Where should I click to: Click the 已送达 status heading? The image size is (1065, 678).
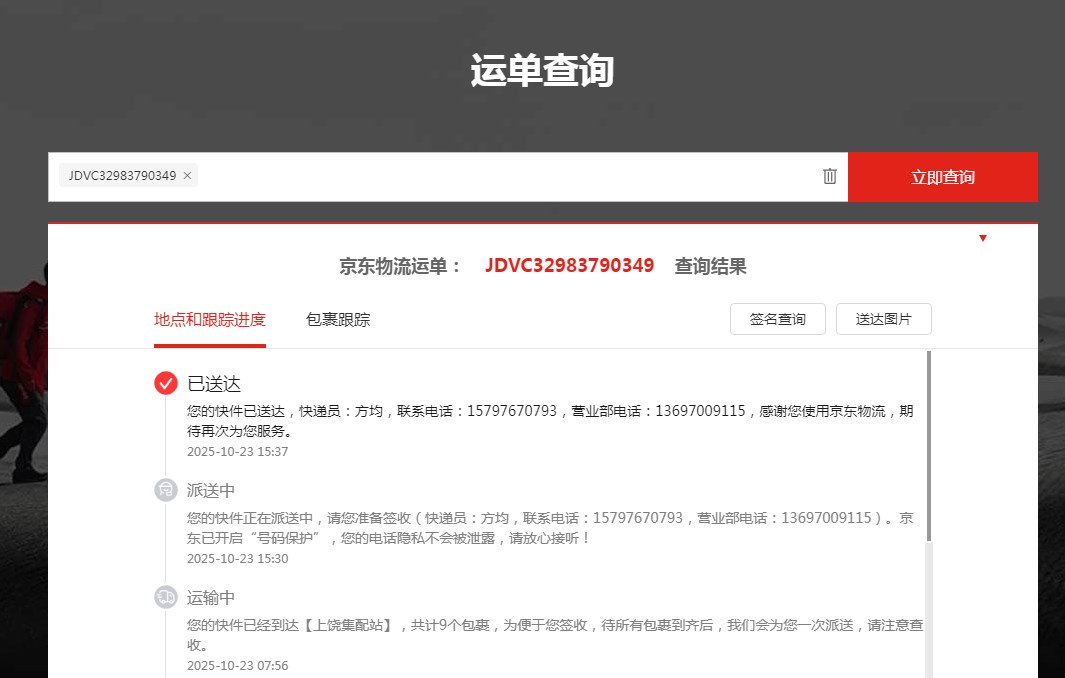[214, 384]
